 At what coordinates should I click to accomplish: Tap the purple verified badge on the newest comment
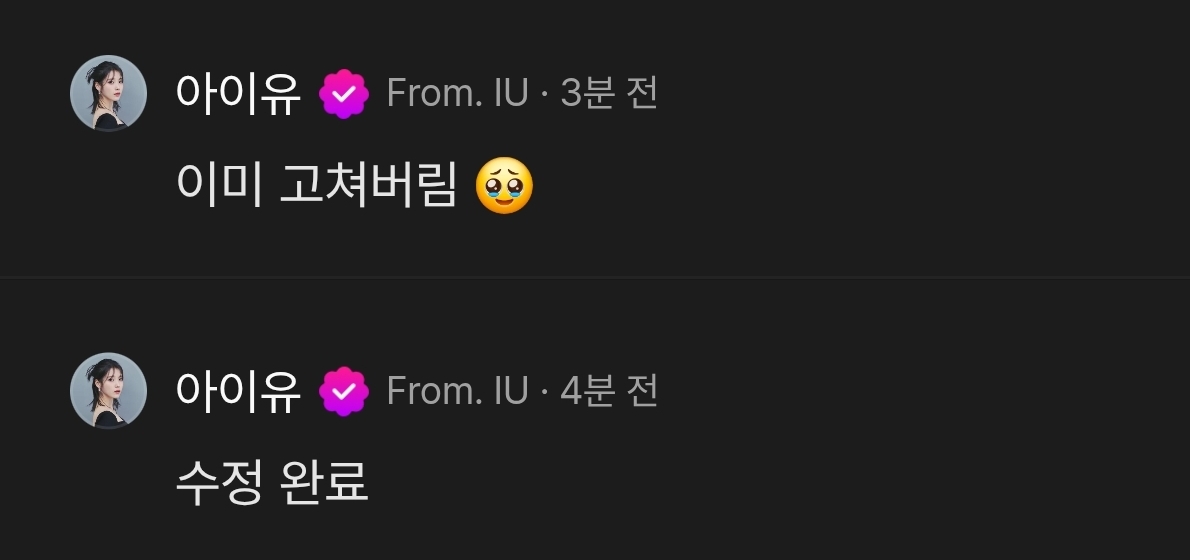(x=344, y=93)
